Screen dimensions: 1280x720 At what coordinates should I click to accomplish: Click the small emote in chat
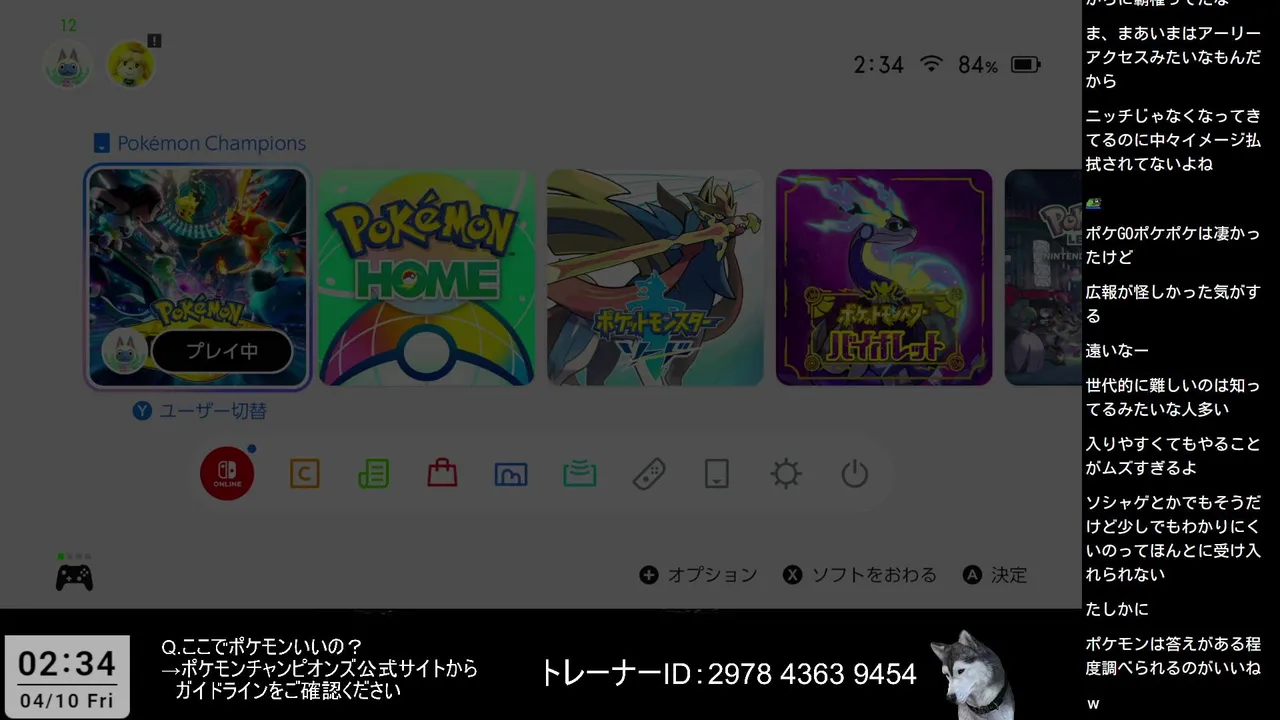click(1094, 203)
